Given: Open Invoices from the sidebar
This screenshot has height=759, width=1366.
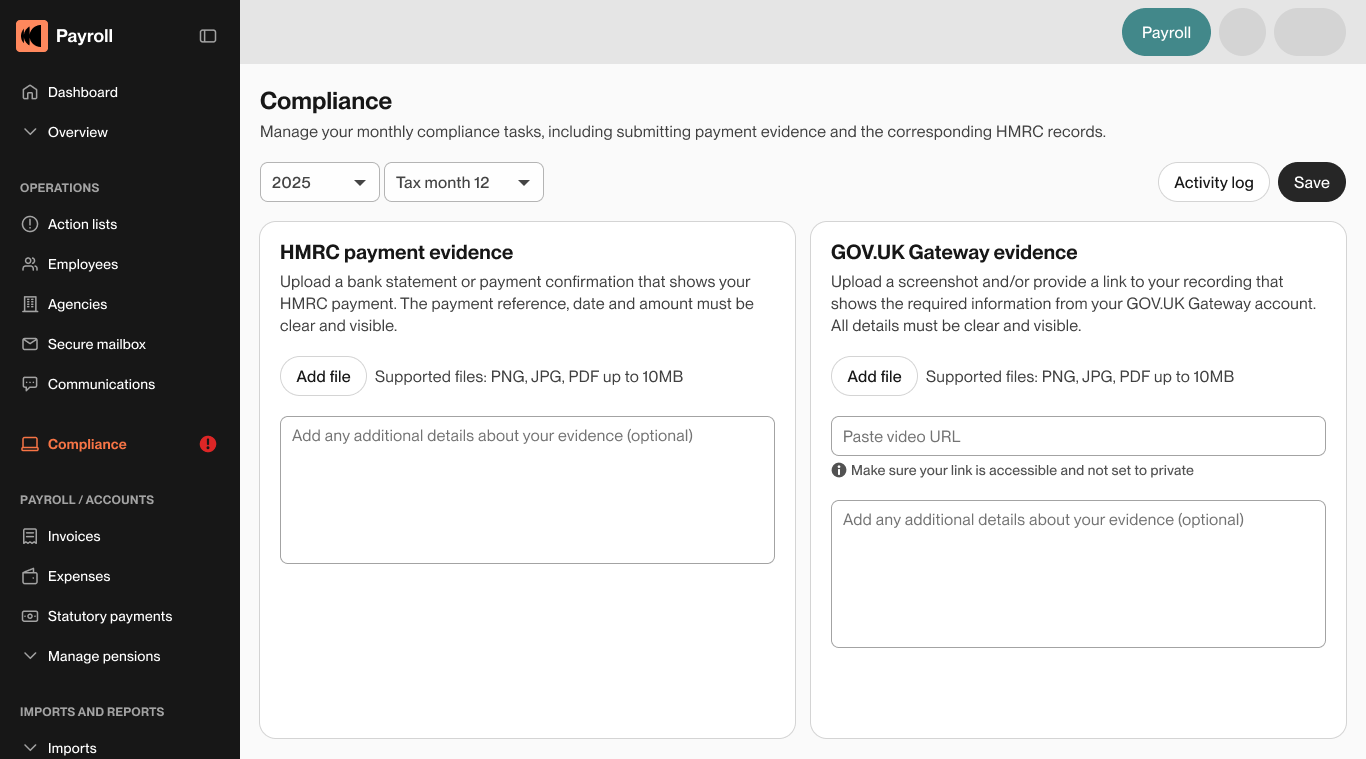Looking at the screenshot, I should pyautogui.click(x=74, y=536).
